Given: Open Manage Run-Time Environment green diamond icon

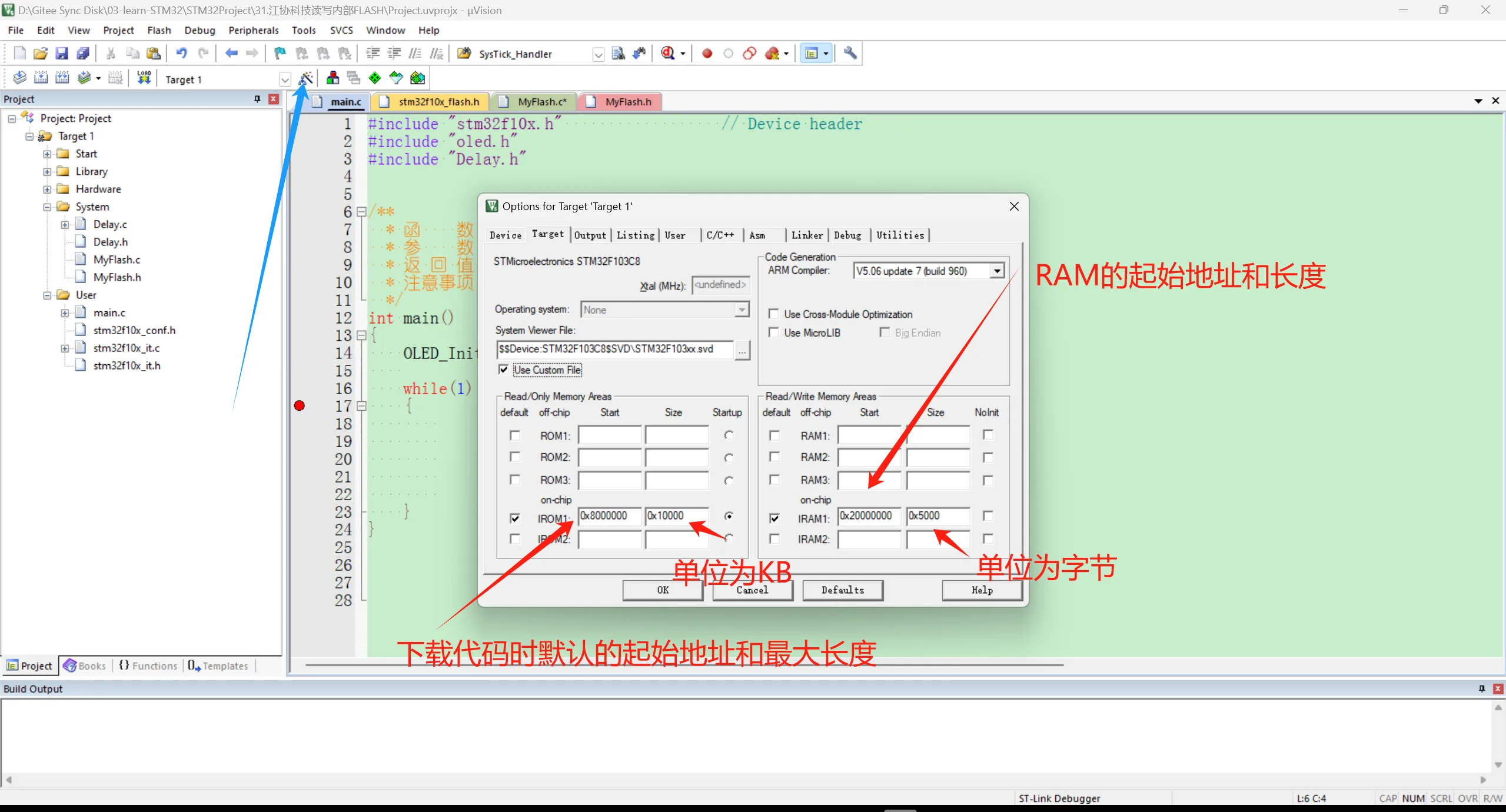Looking at the screenshot, I should 375,78.
